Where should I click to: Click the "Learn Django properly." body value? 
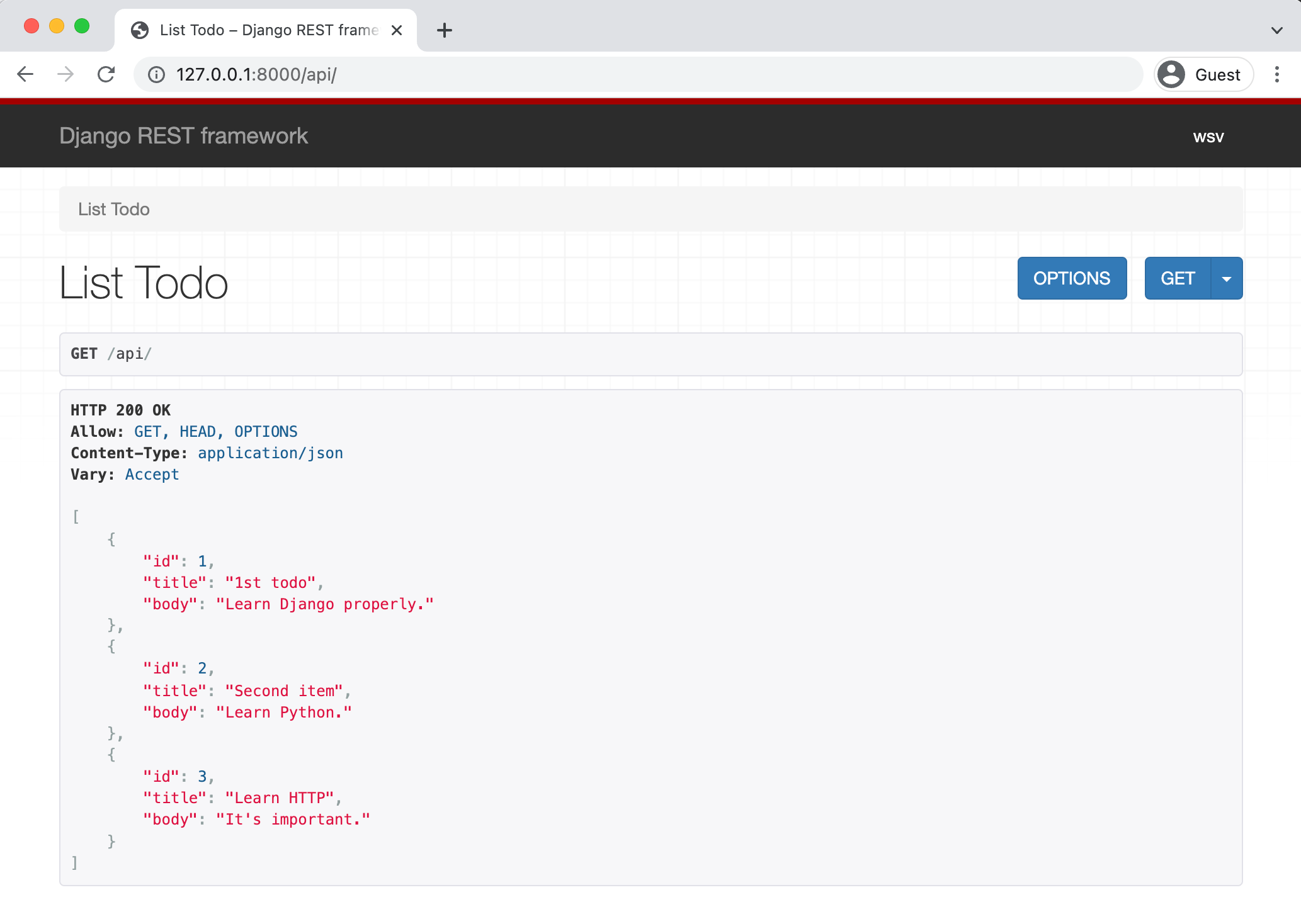click(325, 604)
